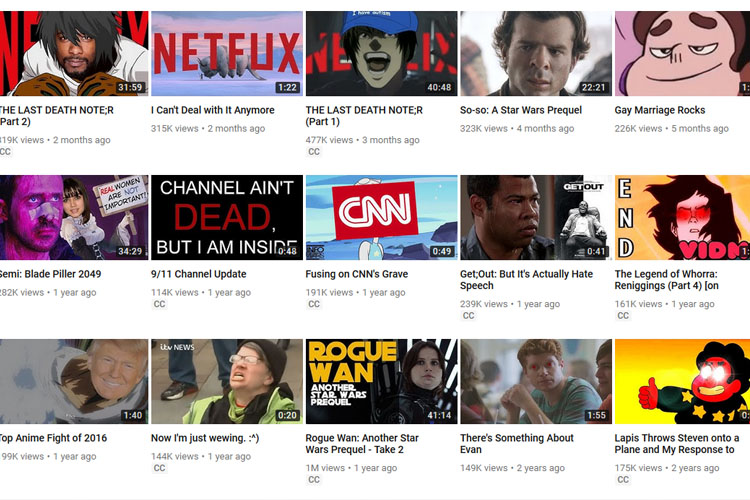Click the CC badge under 'Get;Out: But It's Actually Hate Speech'

tap(468, 315)
